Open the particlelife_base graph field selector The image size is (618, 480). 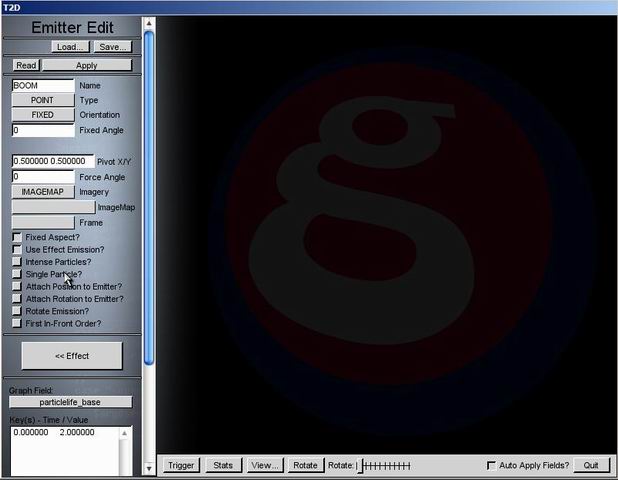point(71,402)
